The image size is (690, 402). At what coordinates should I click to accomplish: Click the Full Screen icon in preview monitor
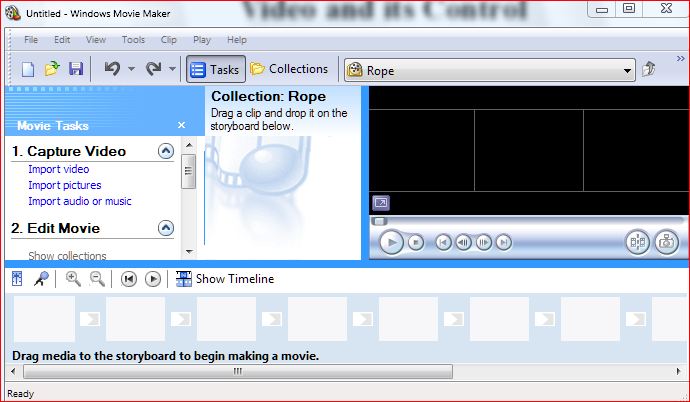[381, 203]
